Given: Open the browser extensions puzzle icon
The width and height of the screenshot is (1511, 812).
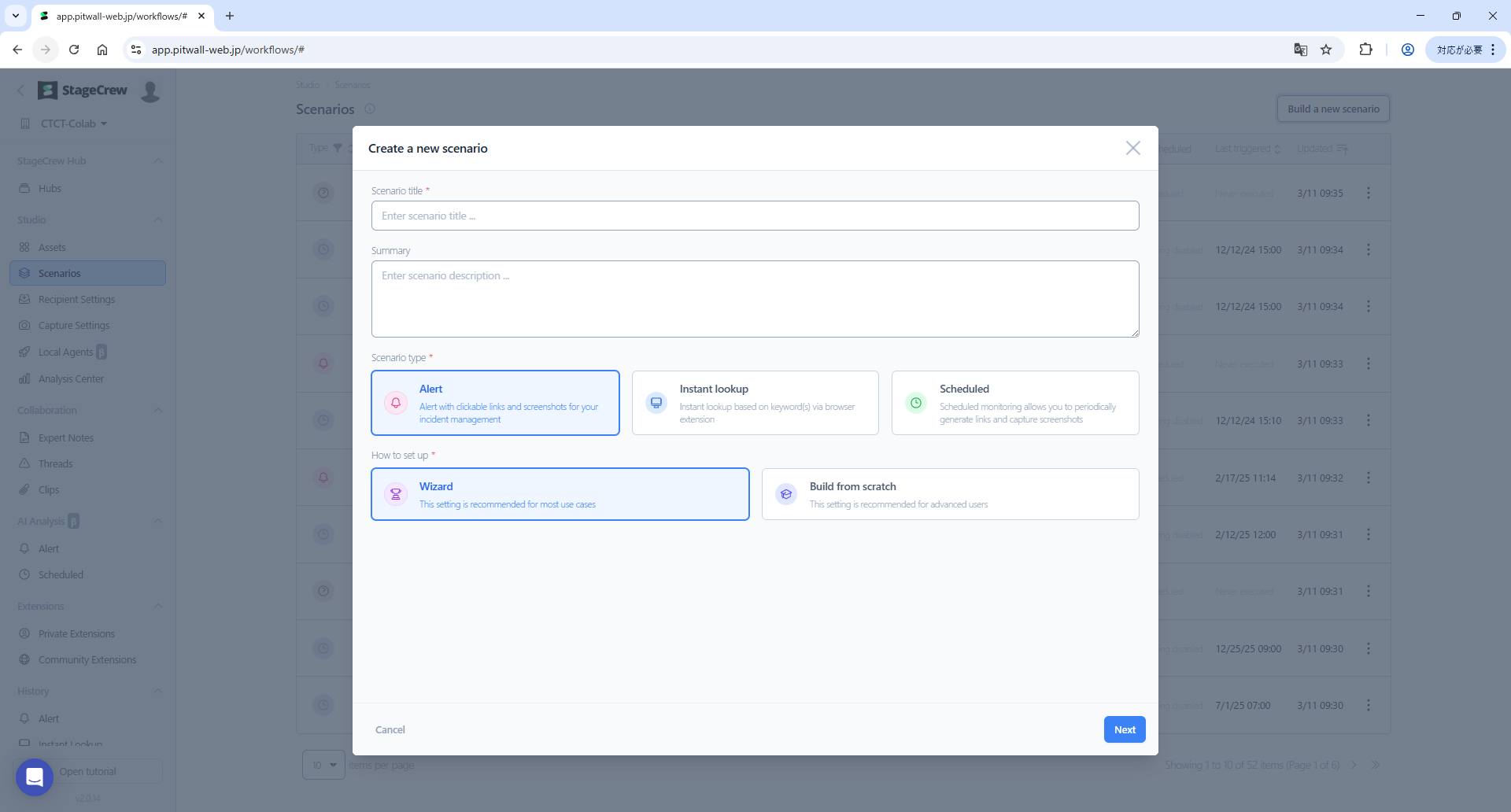Looking at the screenshot, I should tap(1365, 50).
